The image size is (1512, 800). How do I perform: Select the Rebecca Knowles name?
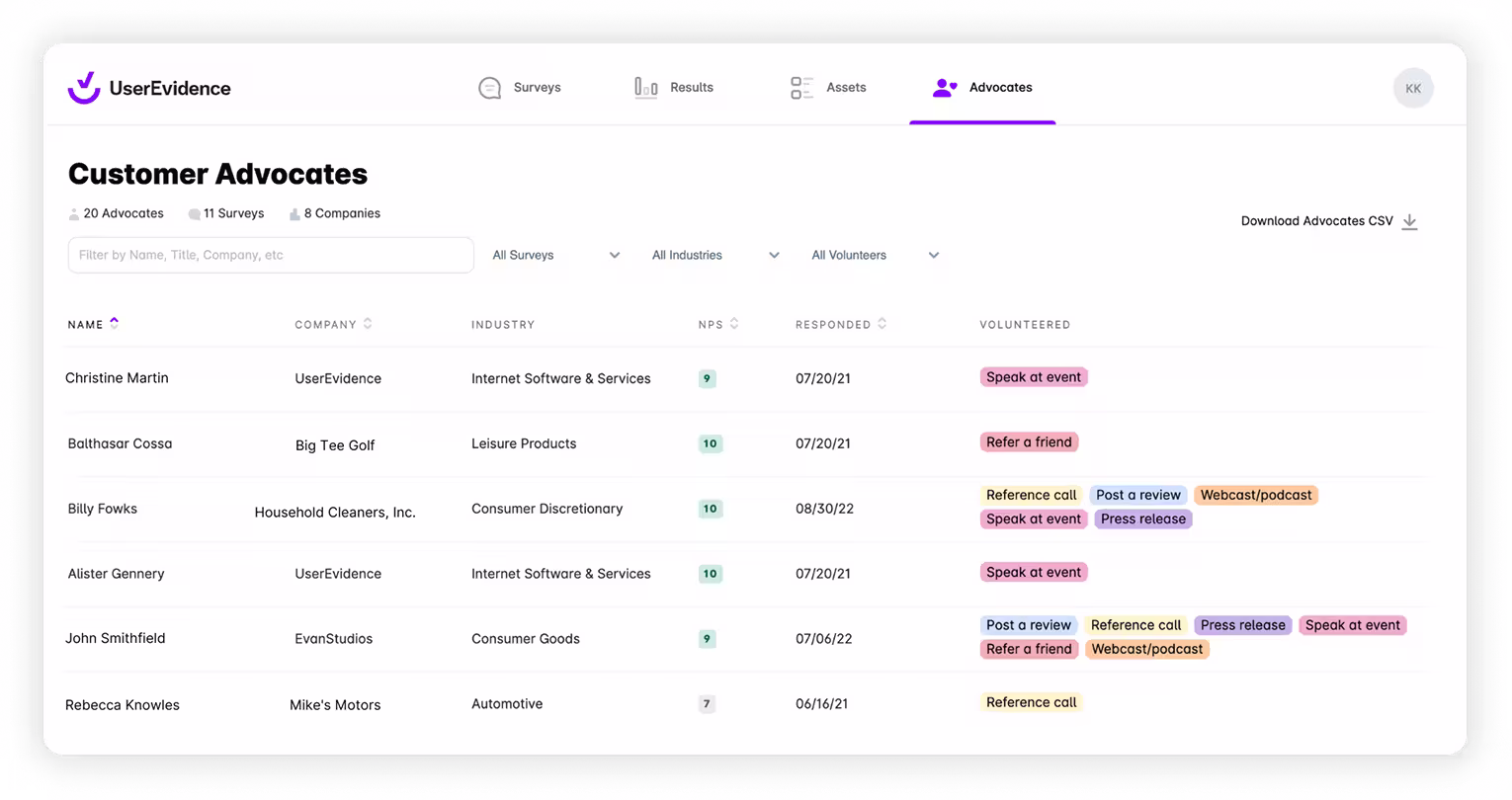123,705
